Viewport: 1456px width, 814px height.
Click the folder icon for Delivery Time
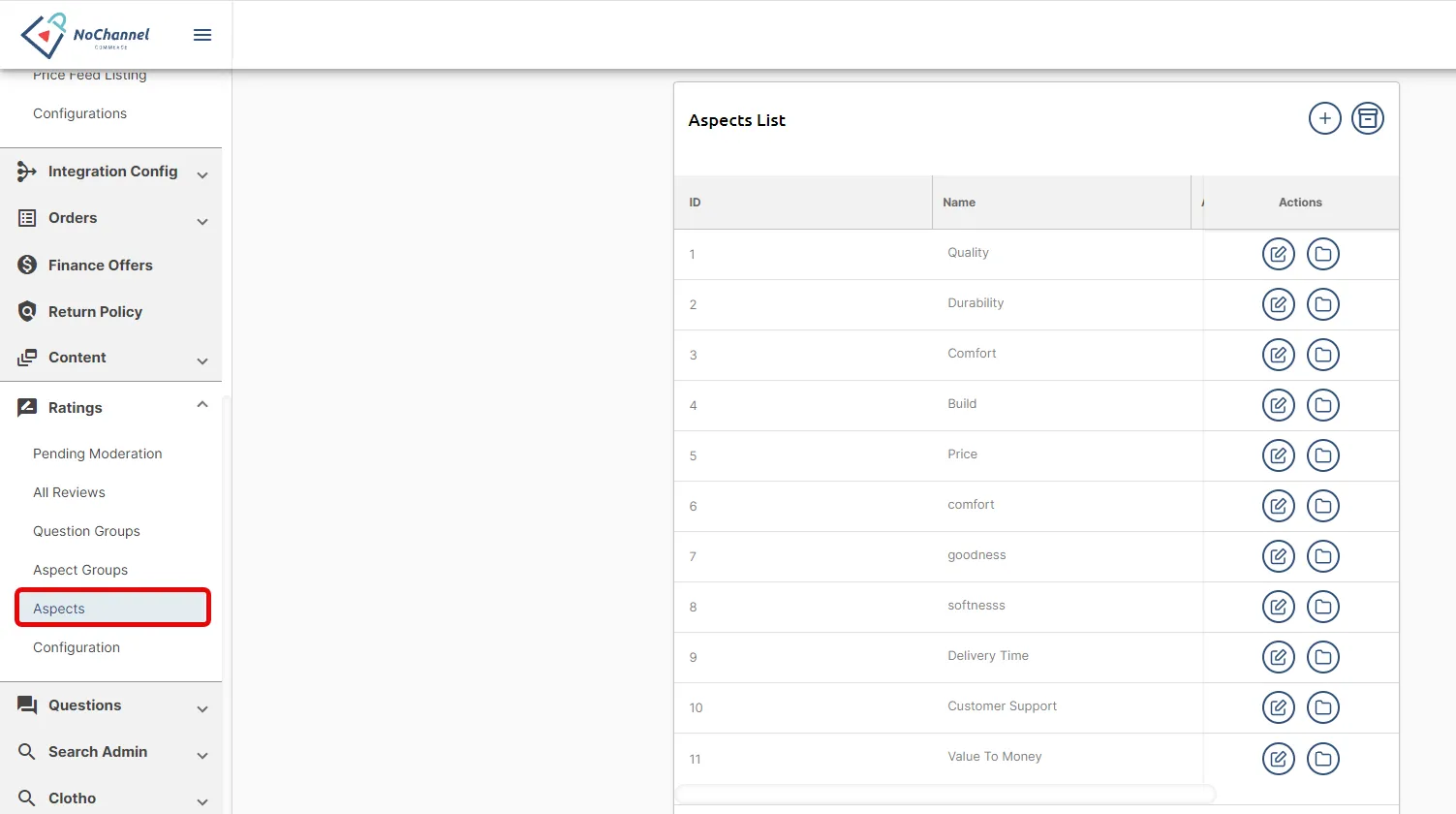coord(1322,657)
